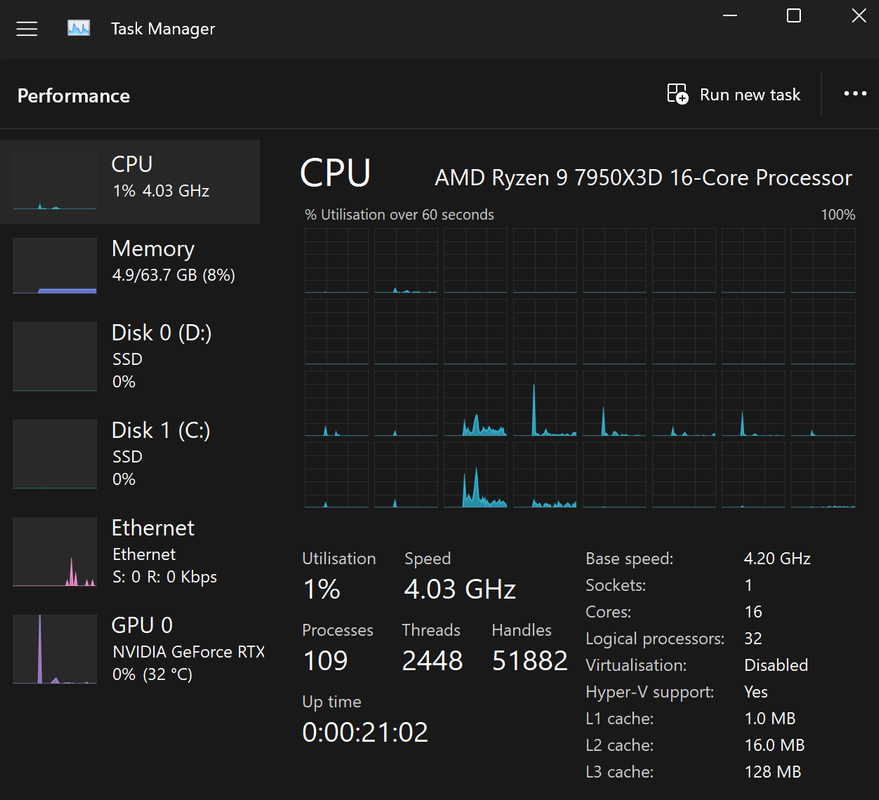879x800 pixels.
Task: Click the core graph with the tallest spike
Action: [545, 404]
